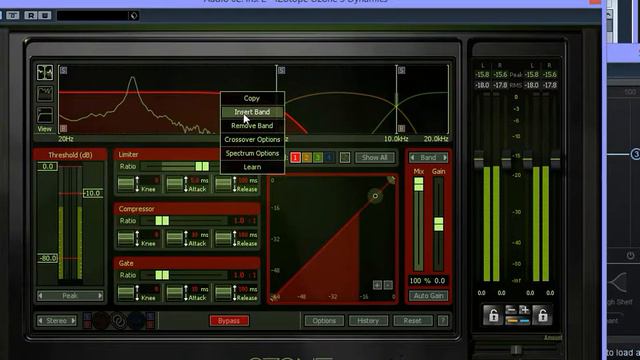This screenshot has height=360, width=640.
Task: Select red band 1 button
Action: (x=295, y=158)
